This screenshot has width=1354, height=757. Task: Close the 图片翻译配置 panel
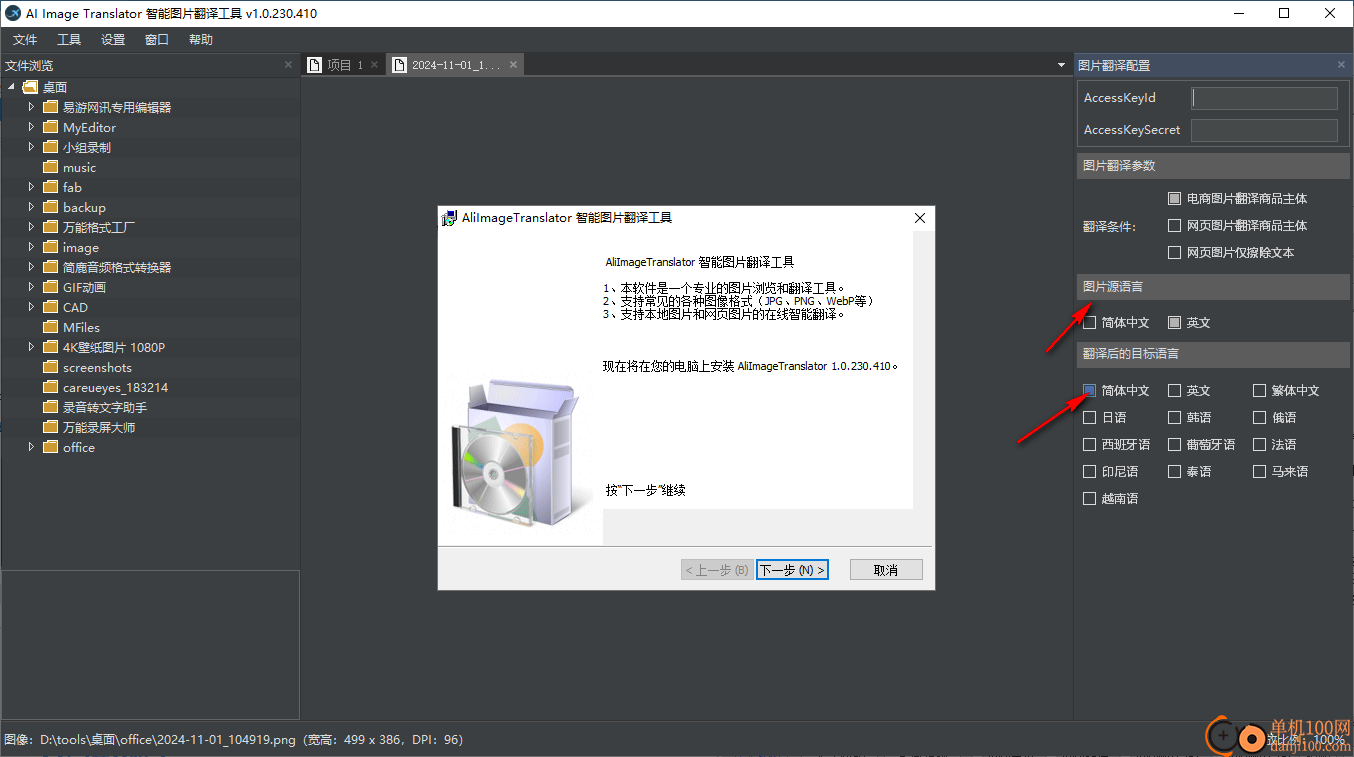point(1341,65)
